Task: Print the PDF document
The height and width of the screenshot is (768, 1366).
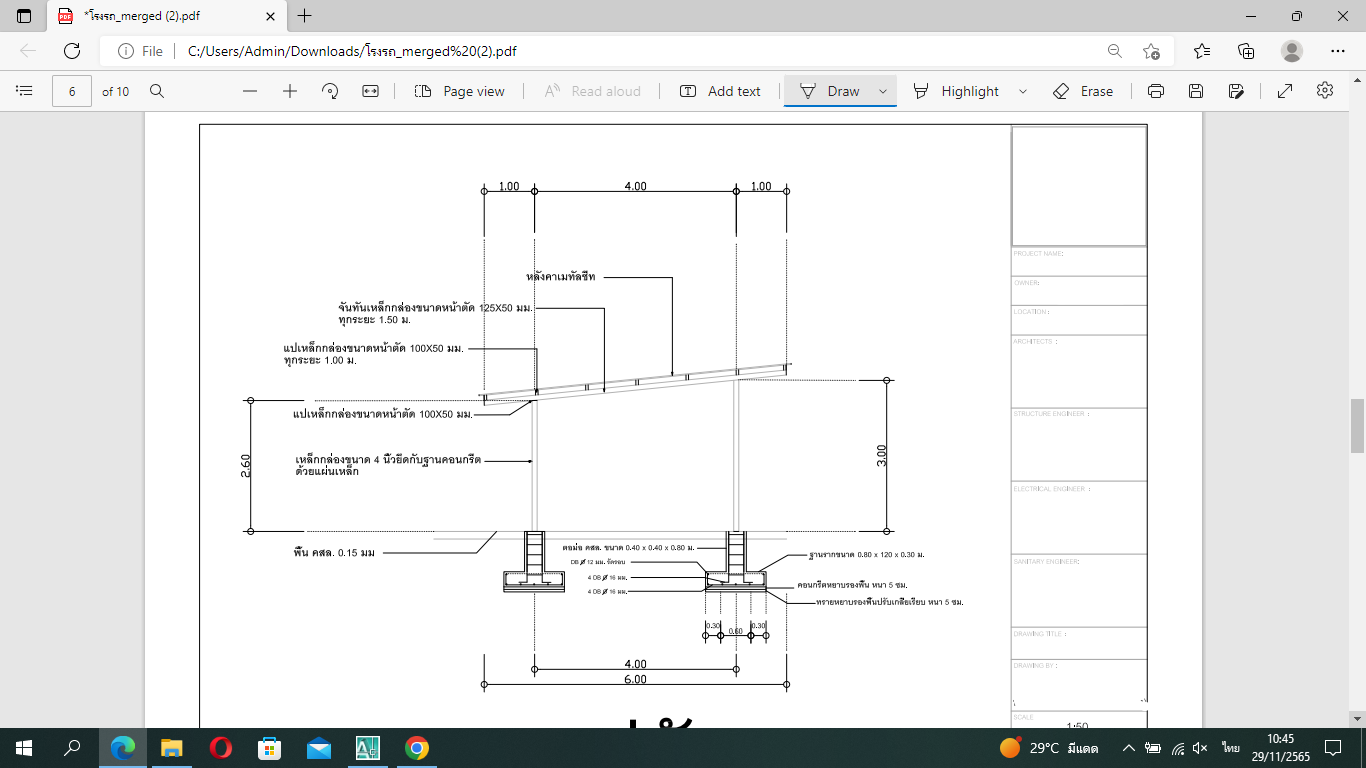Action: point(1156,91)
